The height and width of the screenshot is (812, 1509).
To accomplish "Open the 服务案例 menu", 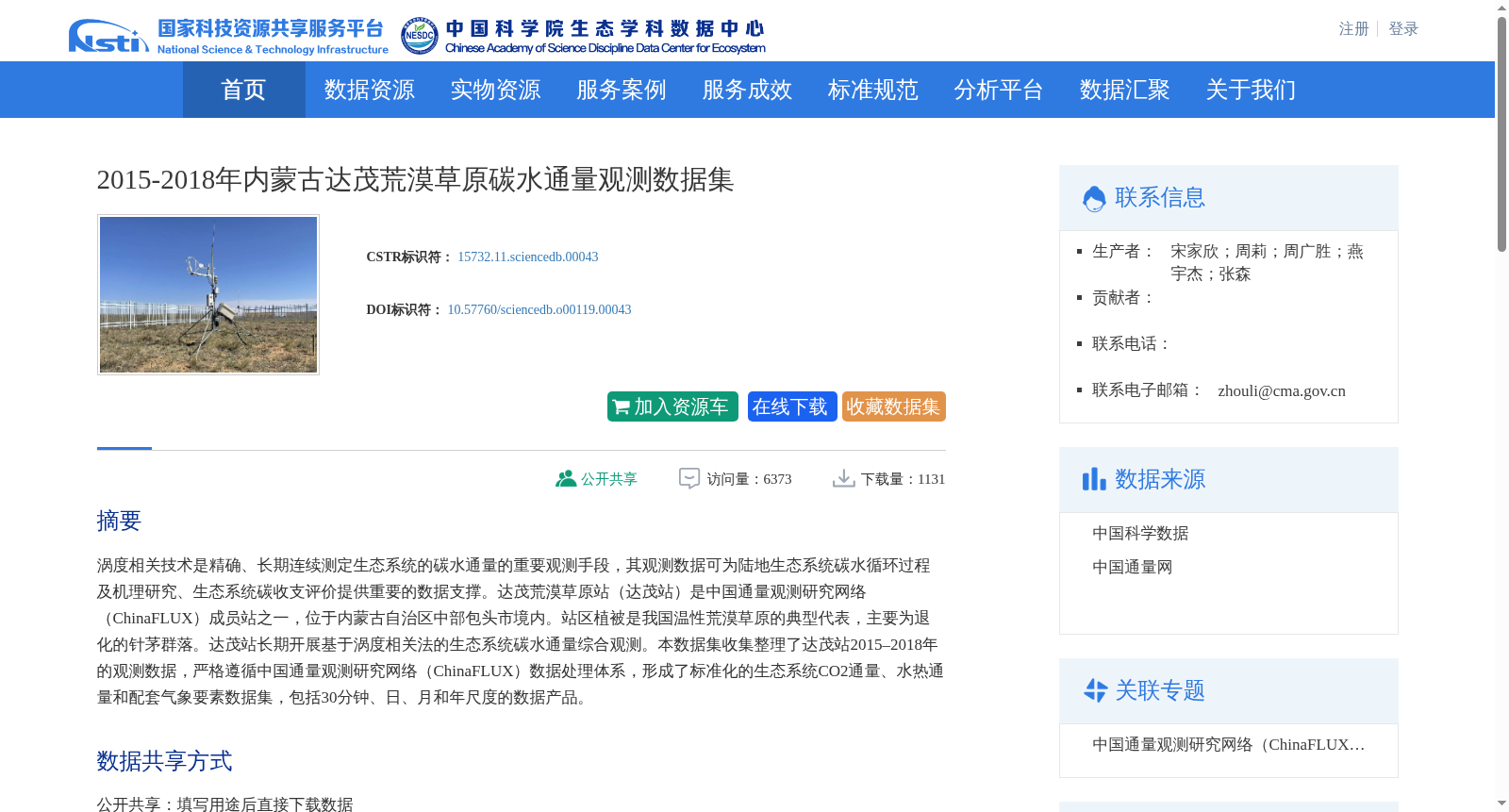I will pos(622,90).
